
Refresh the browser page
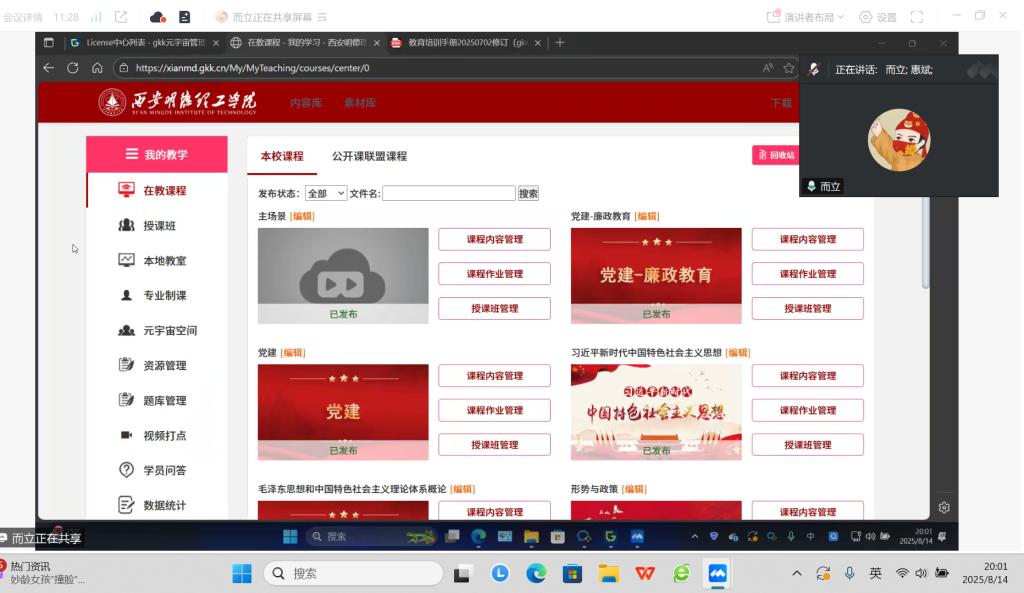pyautogui.click(x=72, y=68)
